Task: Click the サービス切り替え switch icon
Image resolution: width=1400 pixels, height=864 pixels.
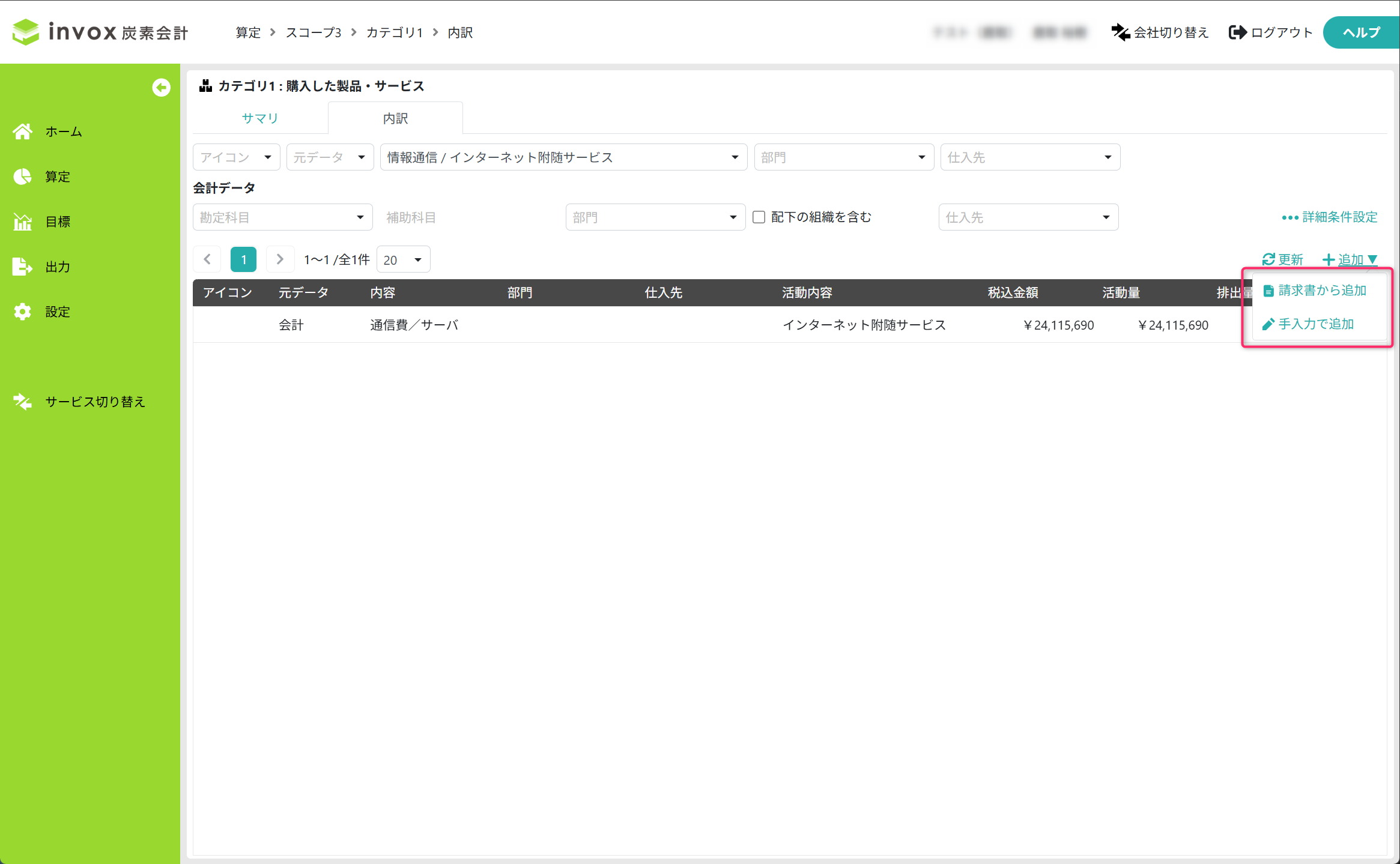Action: pos(23,402)
